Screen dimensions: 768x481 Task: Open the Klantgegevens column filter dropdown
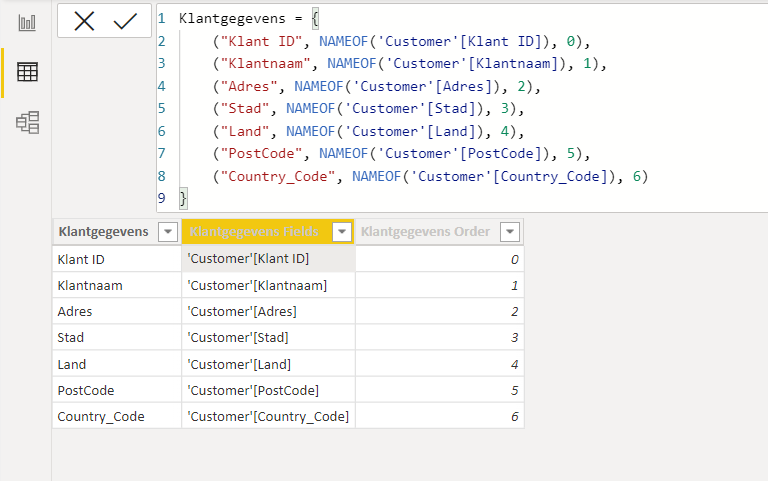166,232
